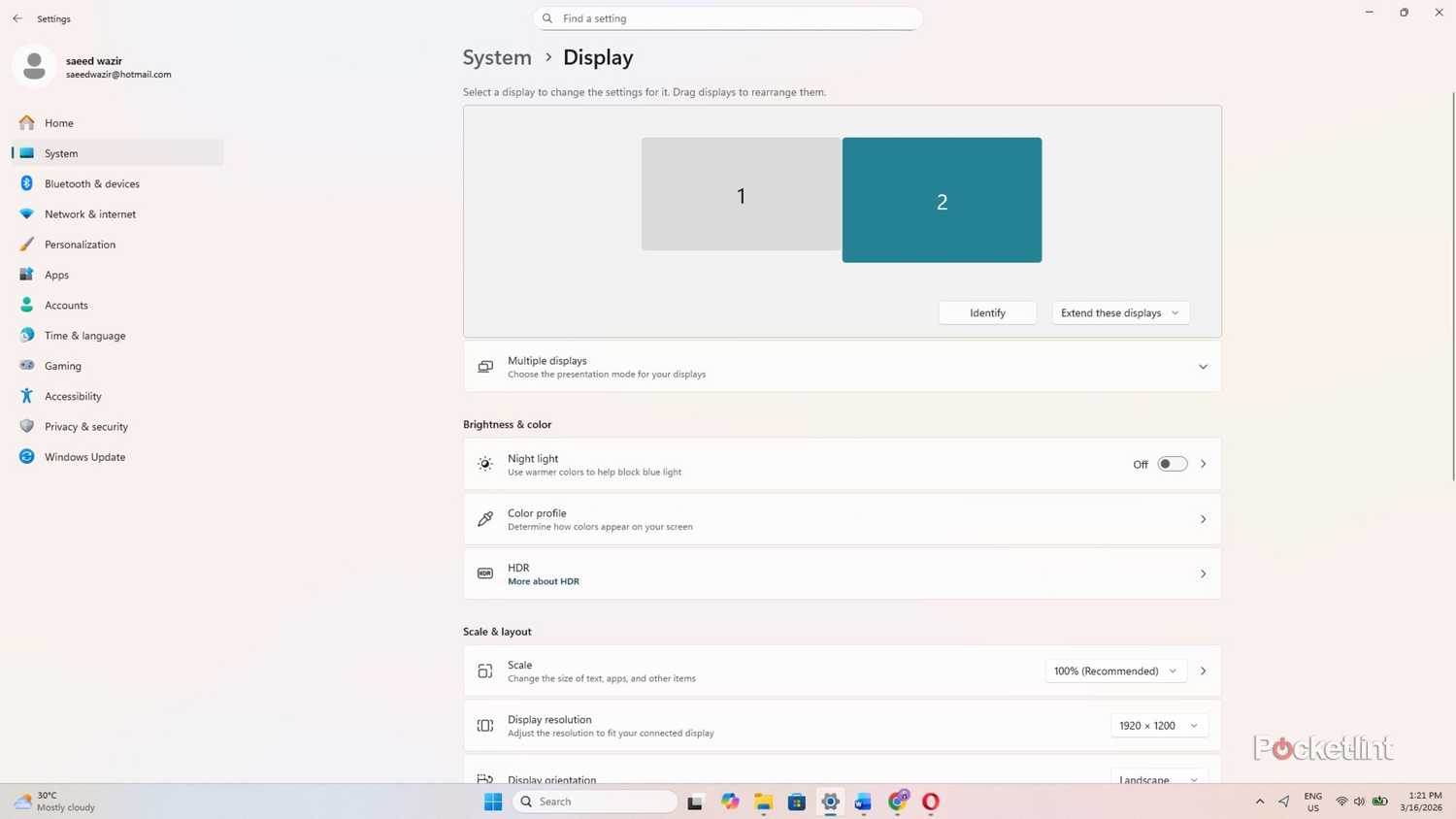Select display 2 in the arrangement diagram
This screenshot has width=1456, height=819.
941,201
